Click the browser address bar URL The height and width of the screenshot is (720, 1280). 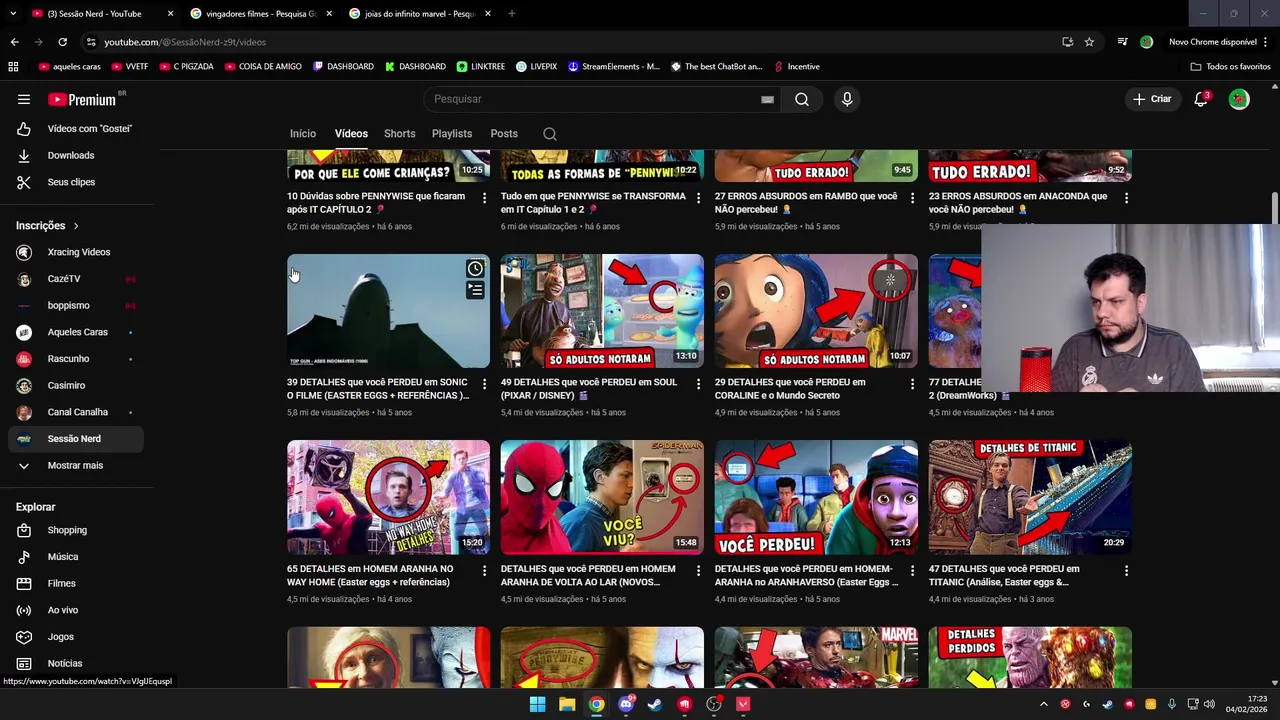(x=185, y=42)
